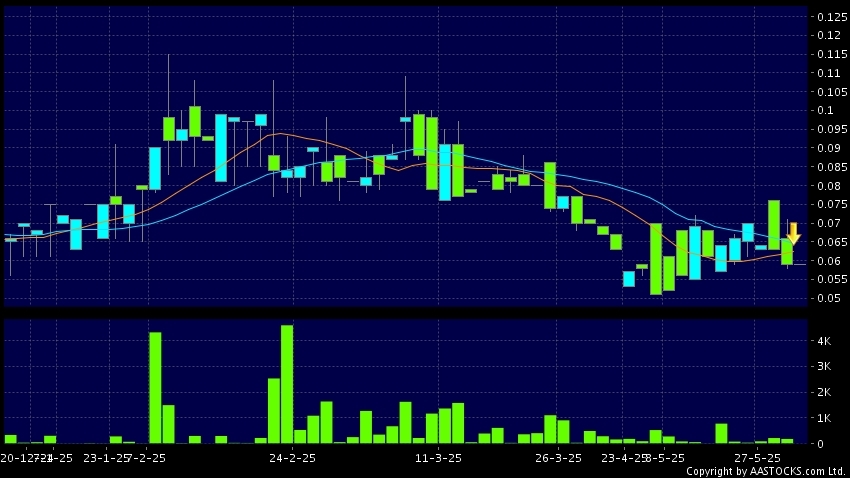Click the 0.065 price axis label
850x478 pixels.
pos(832,242)
